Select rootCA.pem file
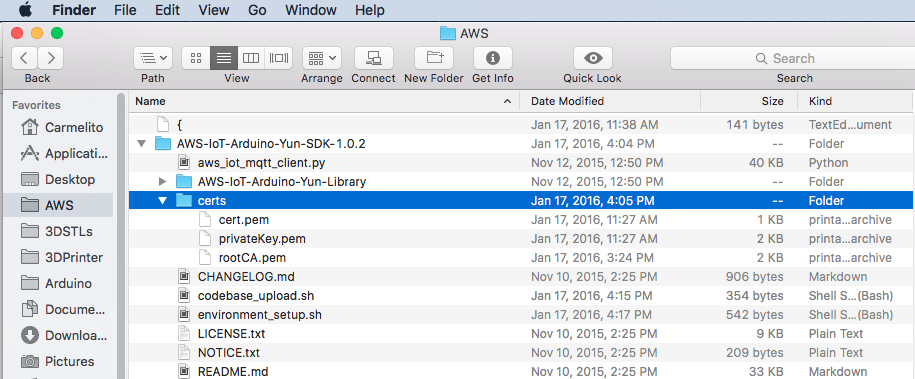The image size is (915, 379). (x=520, y=258)
